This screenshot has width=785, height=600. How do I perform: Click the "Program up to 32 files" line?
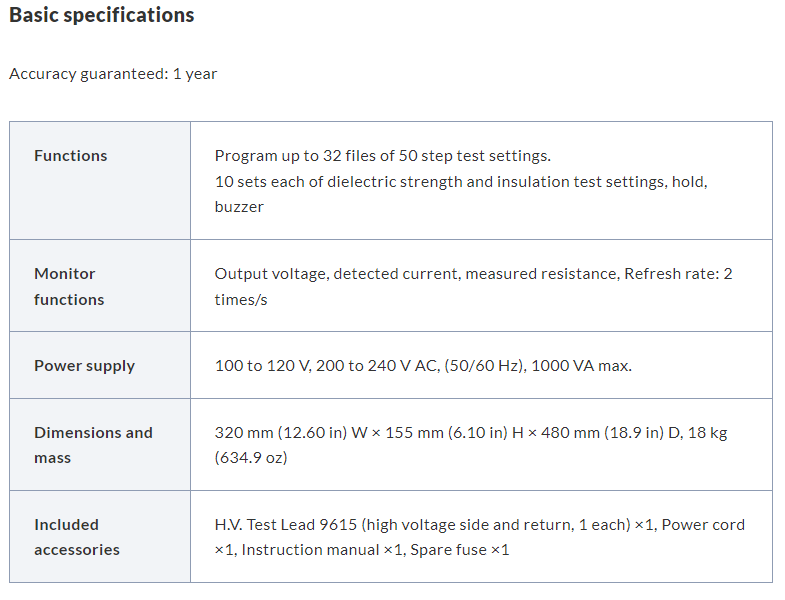383,156
